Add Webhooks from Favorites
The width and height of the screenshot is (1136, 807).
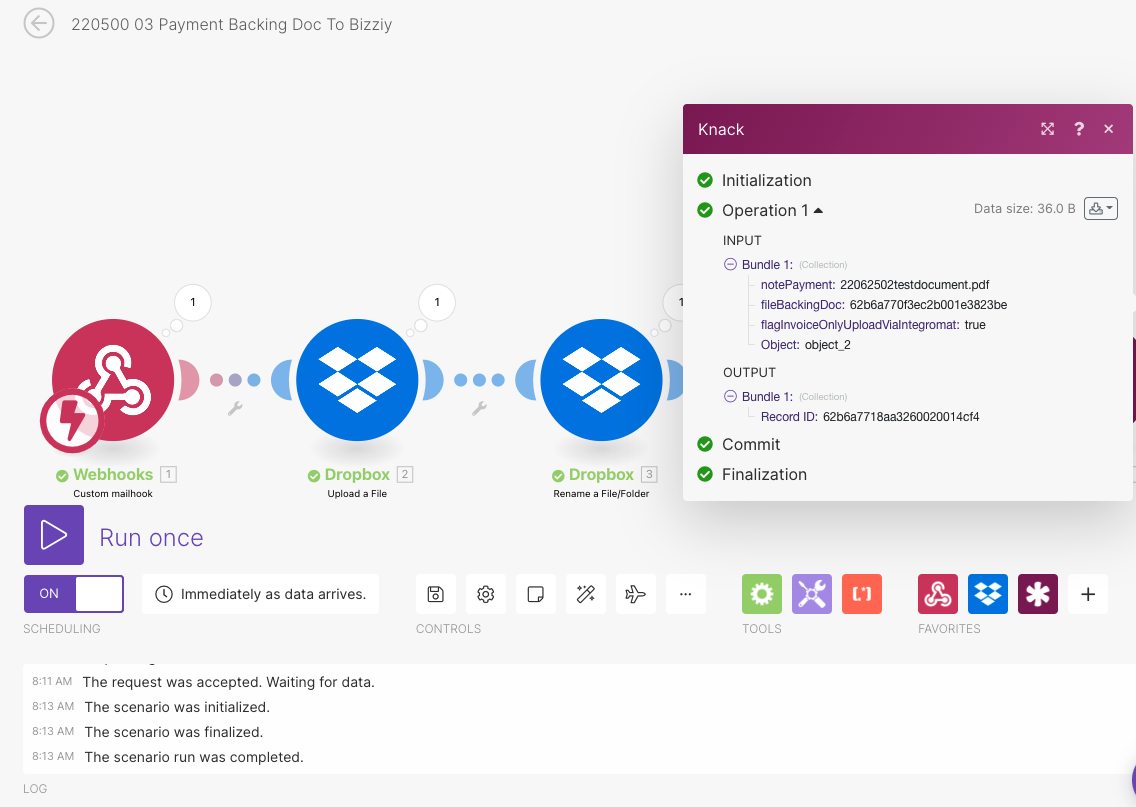click(937, 594)
